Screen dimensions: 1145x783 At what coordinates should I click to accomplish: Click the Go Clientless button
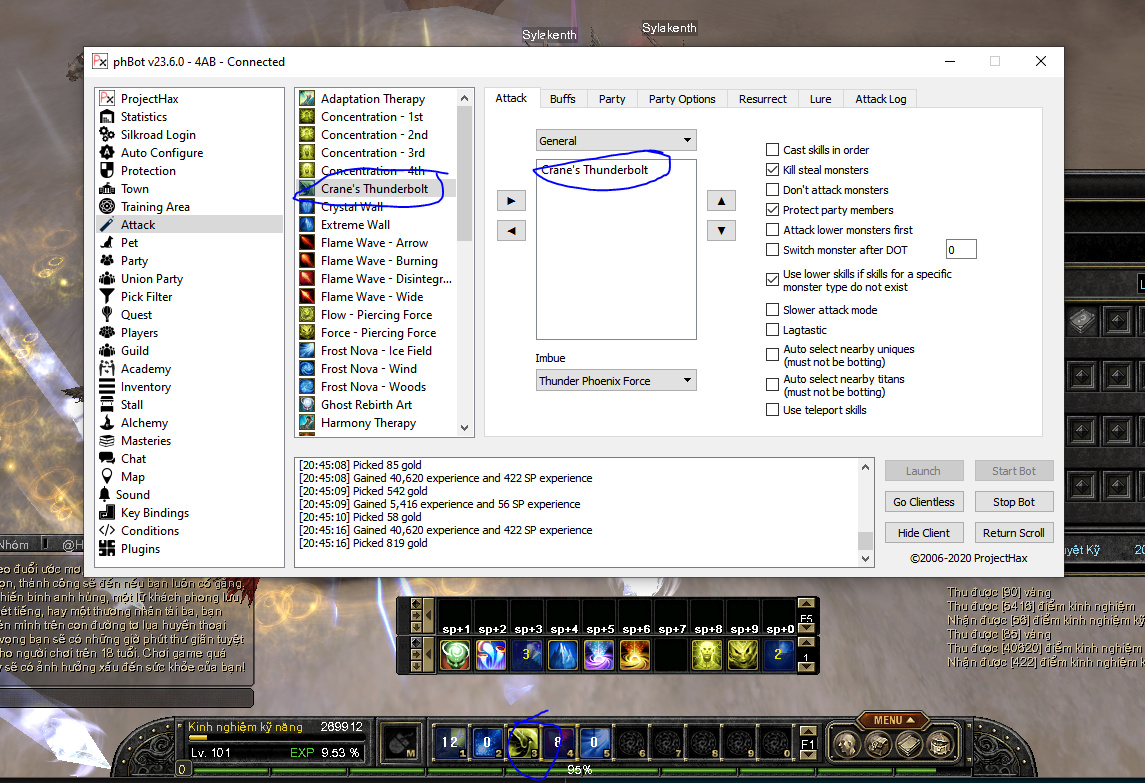click(x=924, y=502)
